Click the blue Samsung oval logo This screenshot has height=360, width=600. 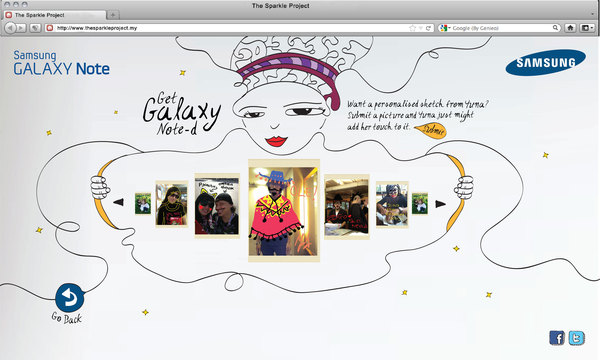[545, 62]
